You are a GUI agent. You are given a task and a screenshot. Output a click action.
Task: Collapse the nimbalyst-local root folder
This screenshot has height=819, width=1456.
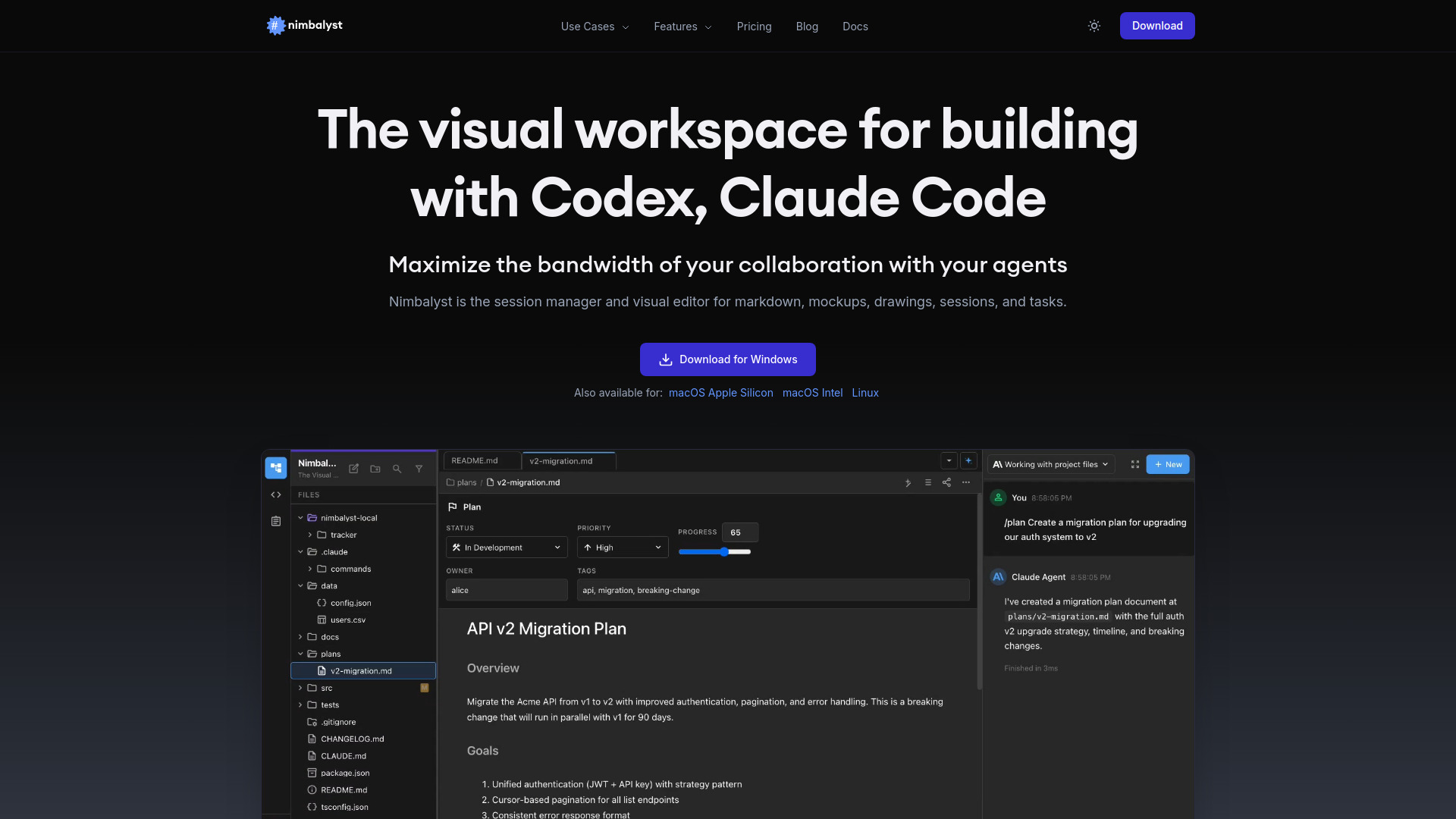[301, 518]
